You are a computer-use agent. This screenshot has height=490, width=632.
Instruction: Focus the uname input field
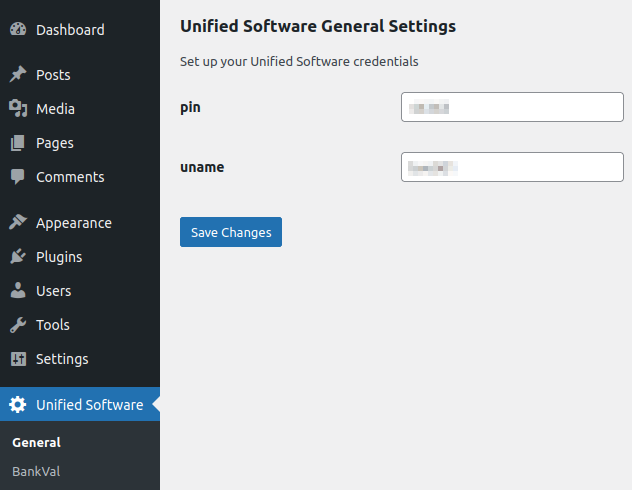pyautogui.click(x=512, y=167)
